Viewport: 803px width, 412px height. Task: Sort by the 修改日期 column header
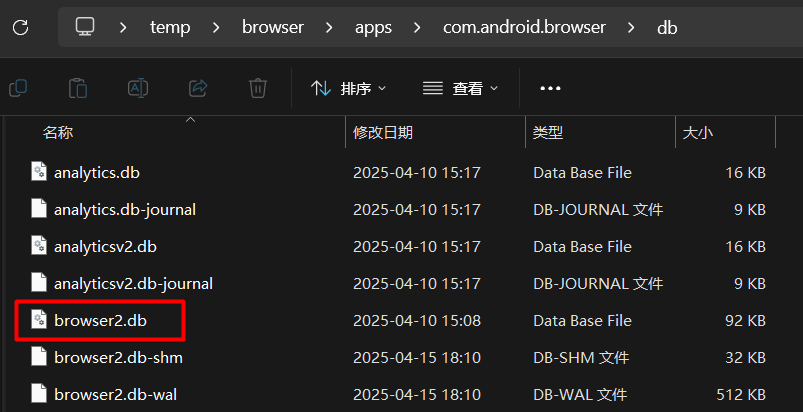click(383, 133)
